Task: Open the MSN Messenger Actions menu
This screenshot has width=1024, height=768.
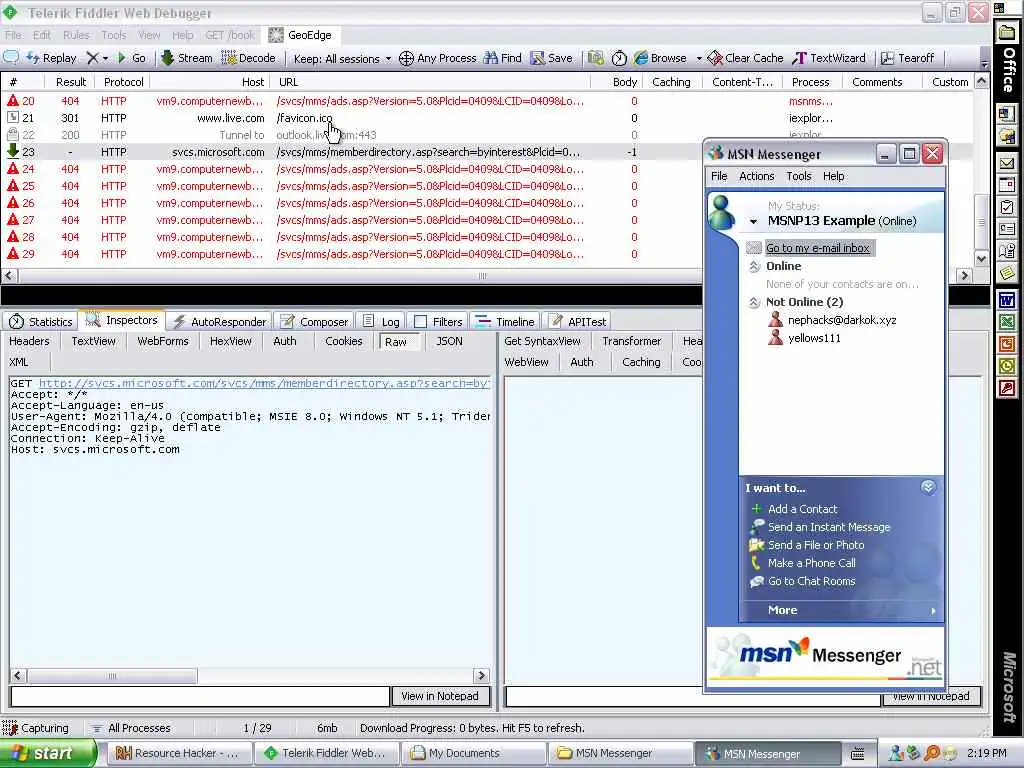Action: [756, 176]
